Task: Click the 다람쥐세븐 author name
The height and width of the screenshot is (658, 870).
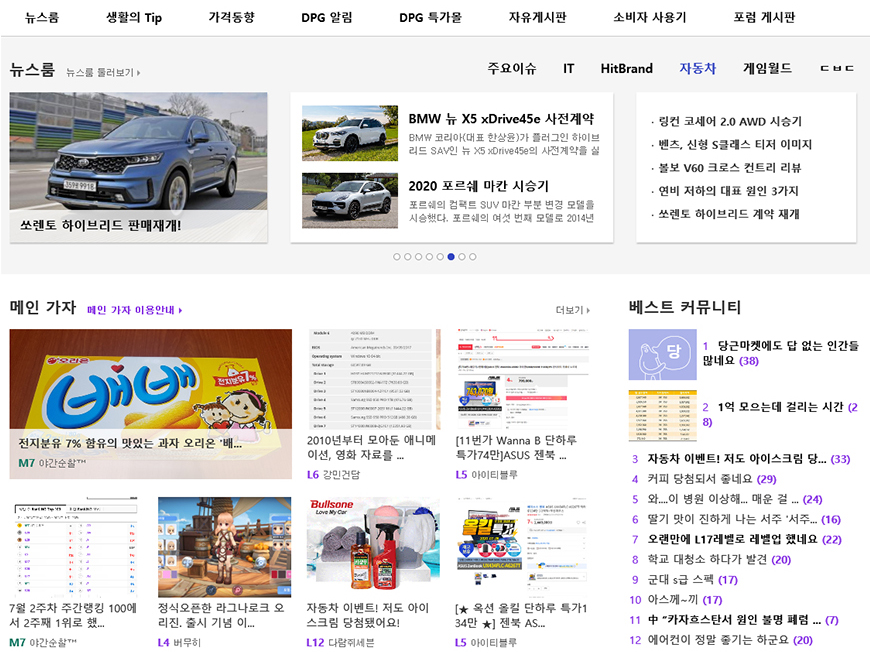Action: click(351, 642)
